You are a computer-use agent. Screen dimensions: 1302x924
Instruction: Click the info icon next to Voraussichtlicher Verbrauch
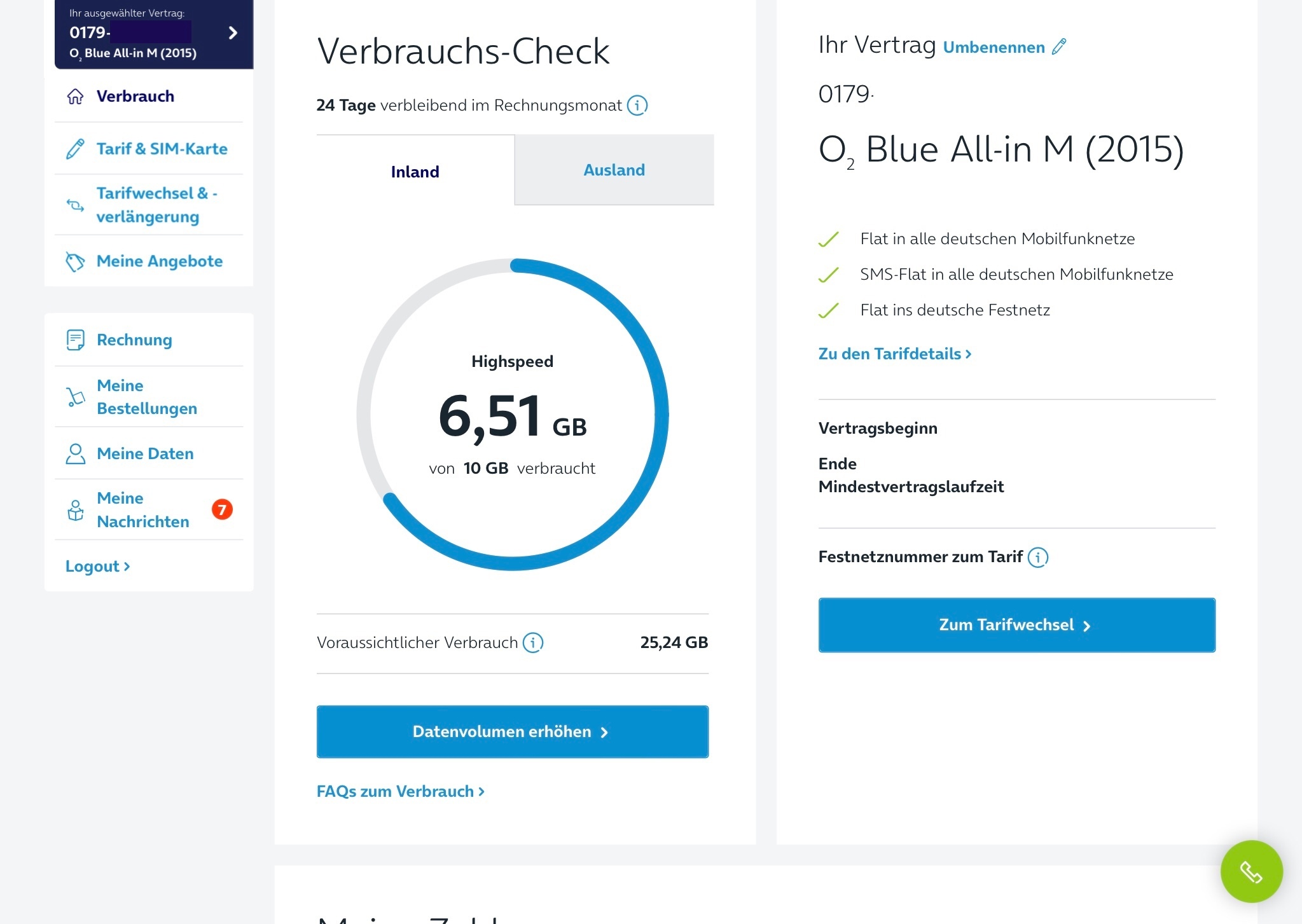(x=533, y=642)
